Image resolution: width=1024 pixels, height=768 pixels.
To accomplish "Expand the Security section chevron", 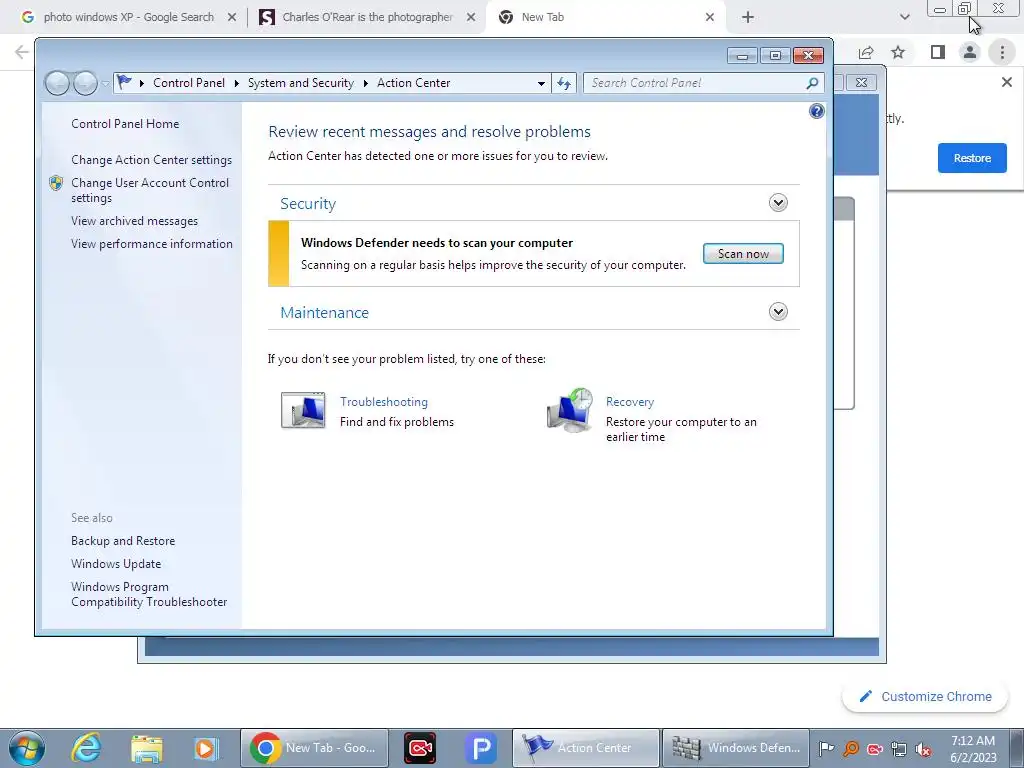I will coord(778,202).
